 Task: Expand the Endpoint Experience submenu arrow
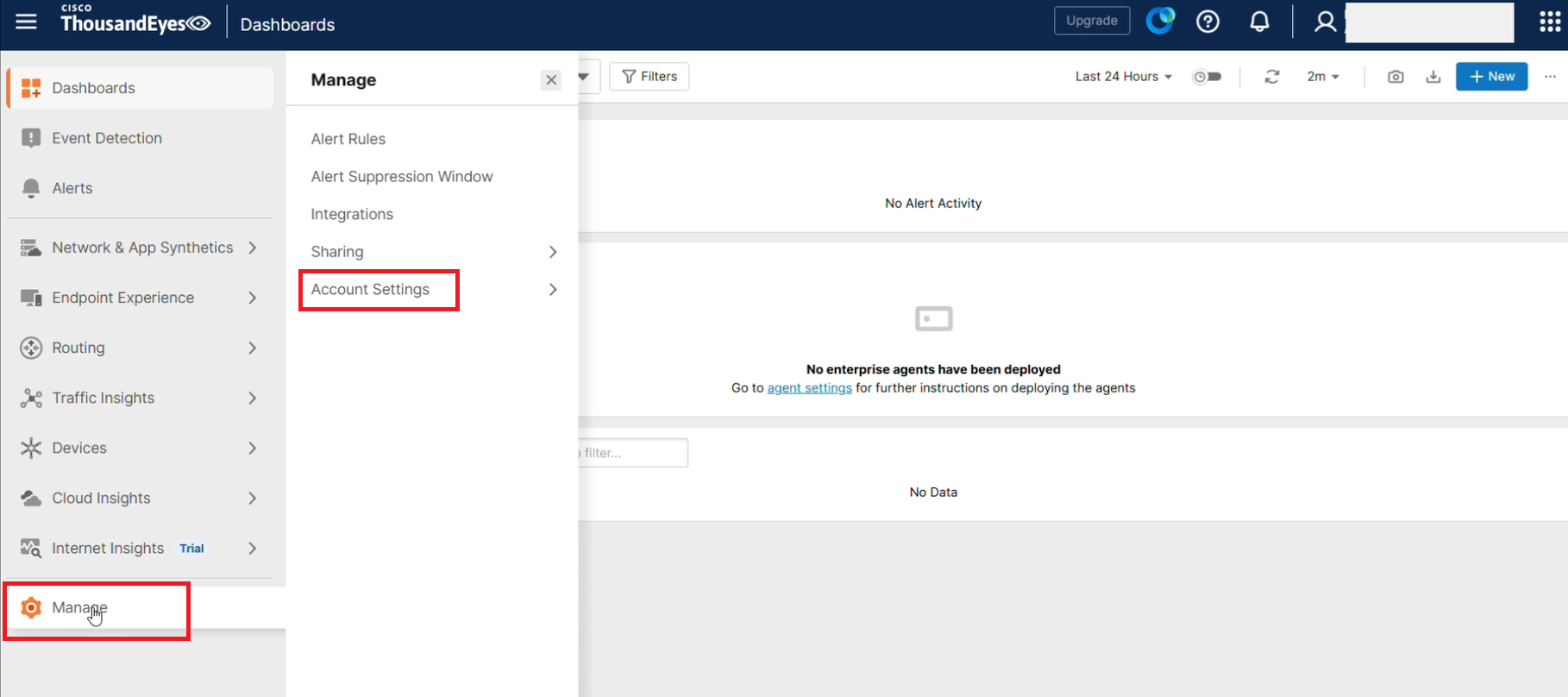(253, 298)
